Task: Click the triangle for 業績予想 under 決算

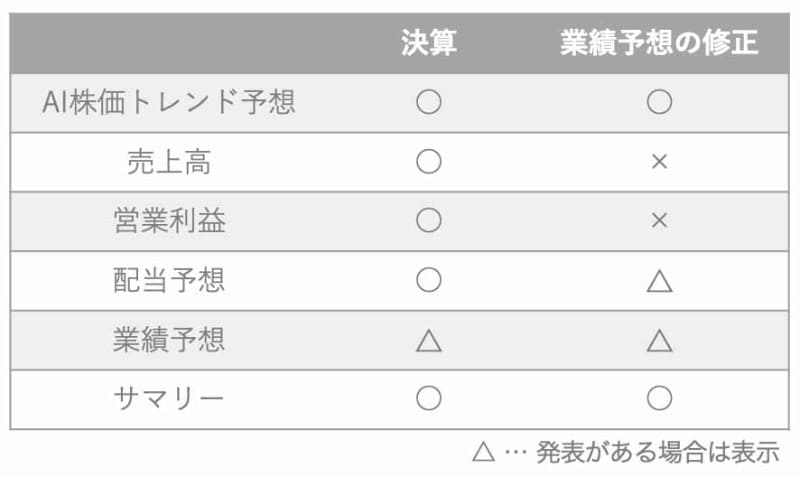Action: (x=428, y=340)
